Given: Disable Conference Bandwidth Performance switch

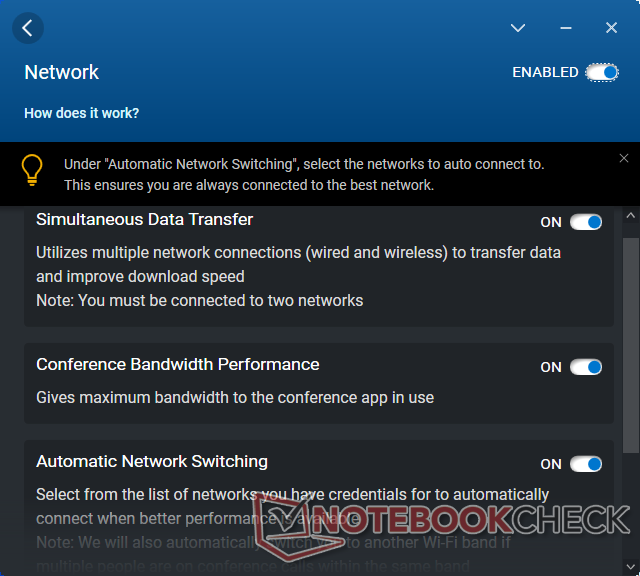Looking at the screenshot, I should coord(586,367).
